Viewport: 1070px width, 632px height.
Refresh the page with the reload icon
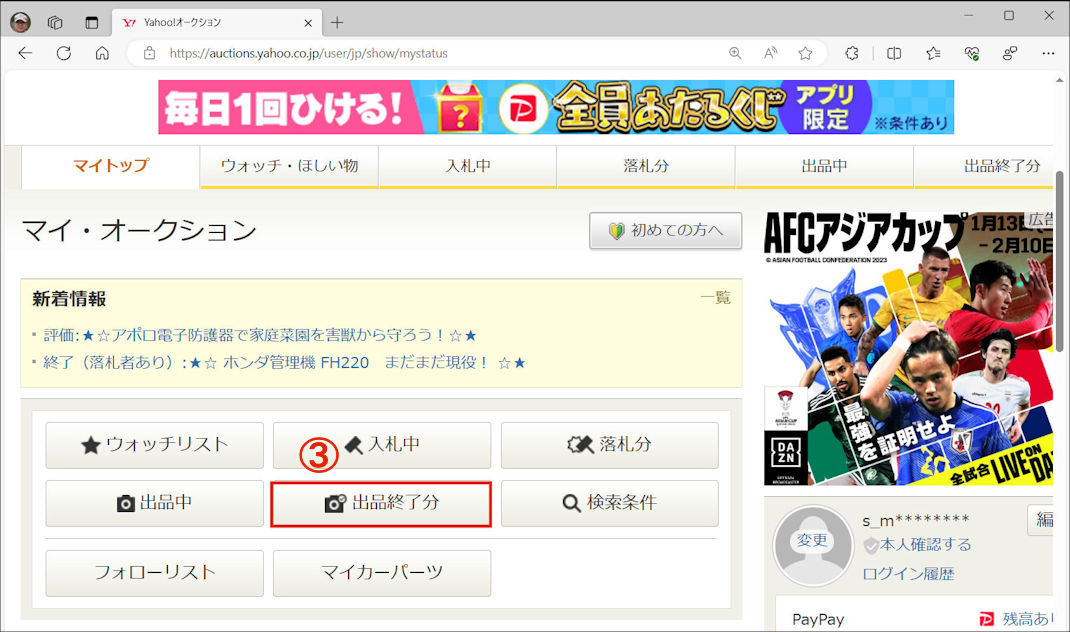64,53
